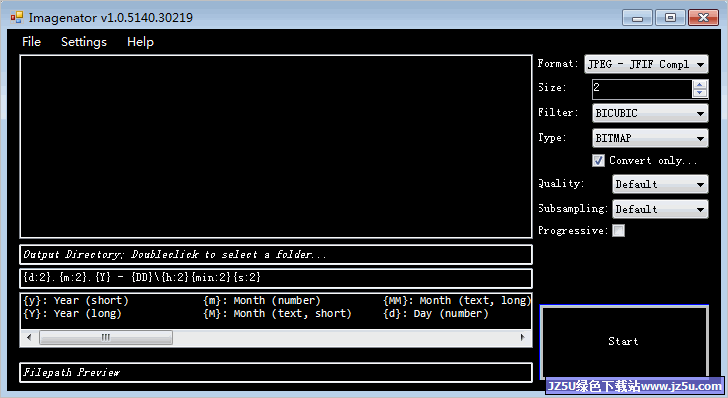Open the Subsampling dropdown set to Default
728x398 pixels.
coord(660,209)
